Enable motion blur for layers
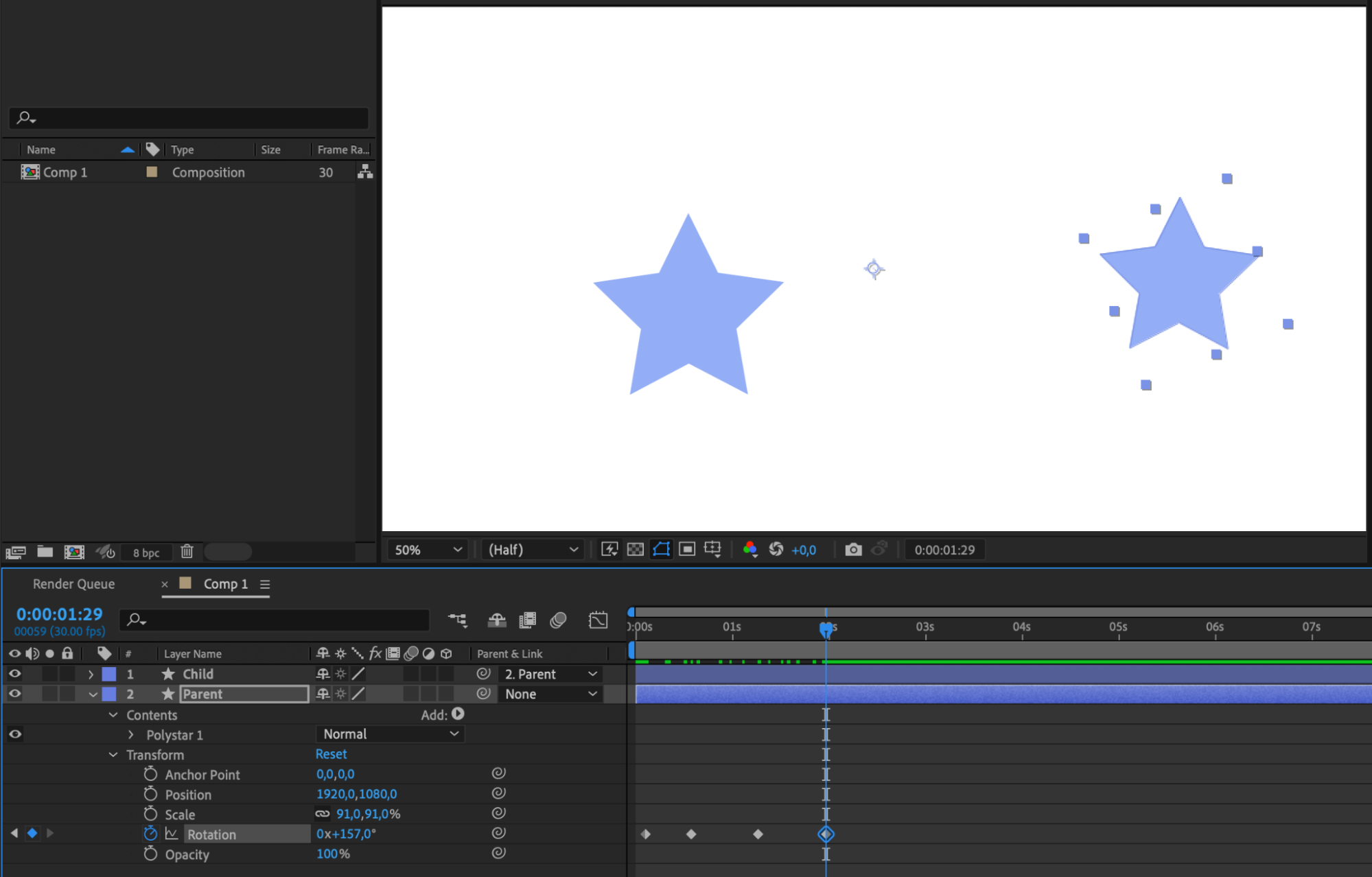This screenshot has width=1372, height=877. pyautogui.click(x=558, y=620)
